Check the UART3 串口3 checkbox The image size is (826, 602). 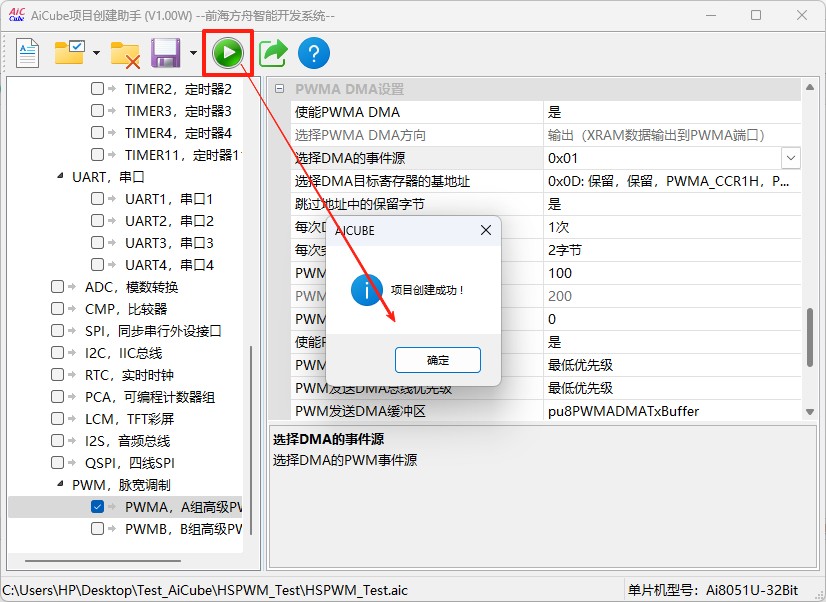tap(97, 242)
